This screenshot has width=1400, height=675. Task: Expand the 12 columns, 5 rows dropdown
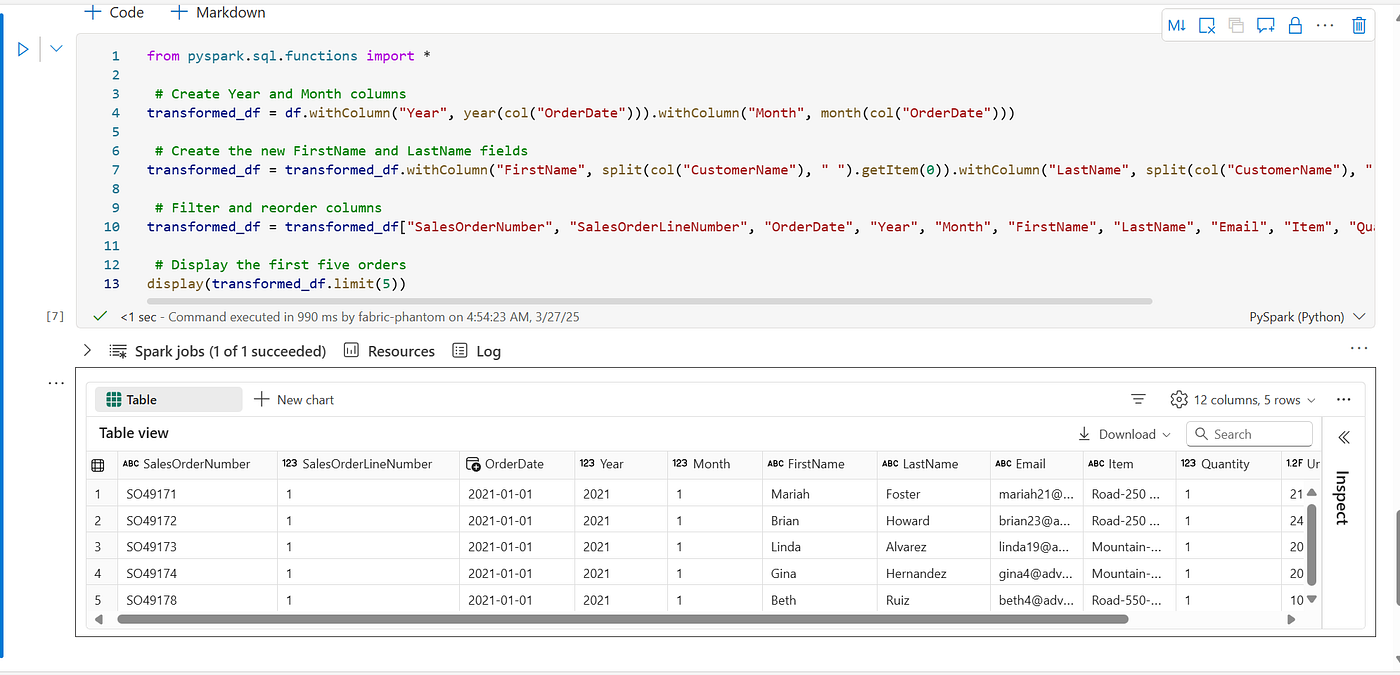(x=1243, y=399)
